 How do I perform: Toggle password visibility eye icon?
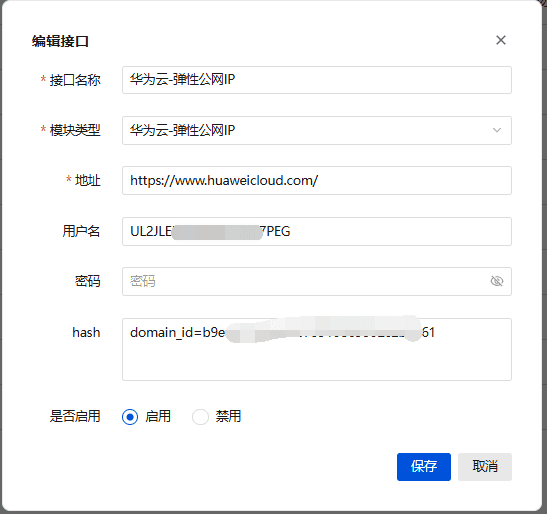click(x=497, y=281)
